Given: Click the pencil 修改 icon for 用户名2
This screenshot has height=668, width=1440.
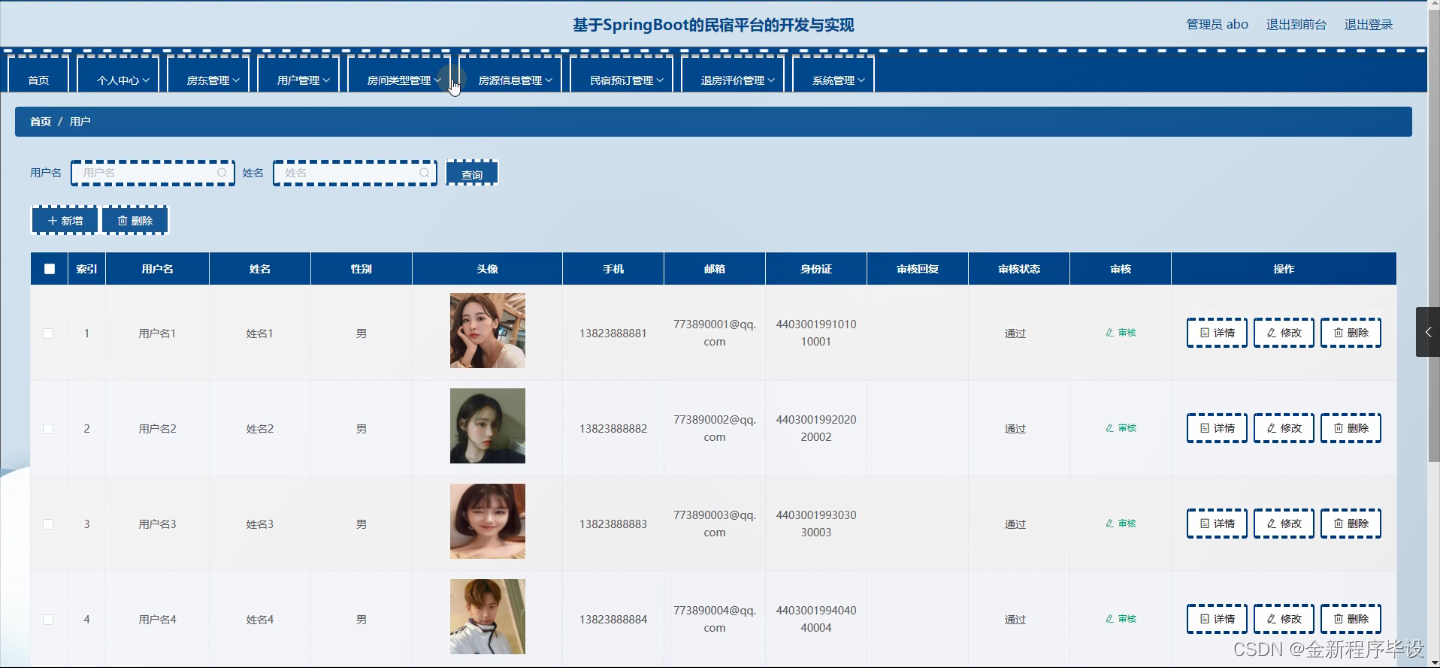Looking at the screenshot, I should [x=1272, y=427].
